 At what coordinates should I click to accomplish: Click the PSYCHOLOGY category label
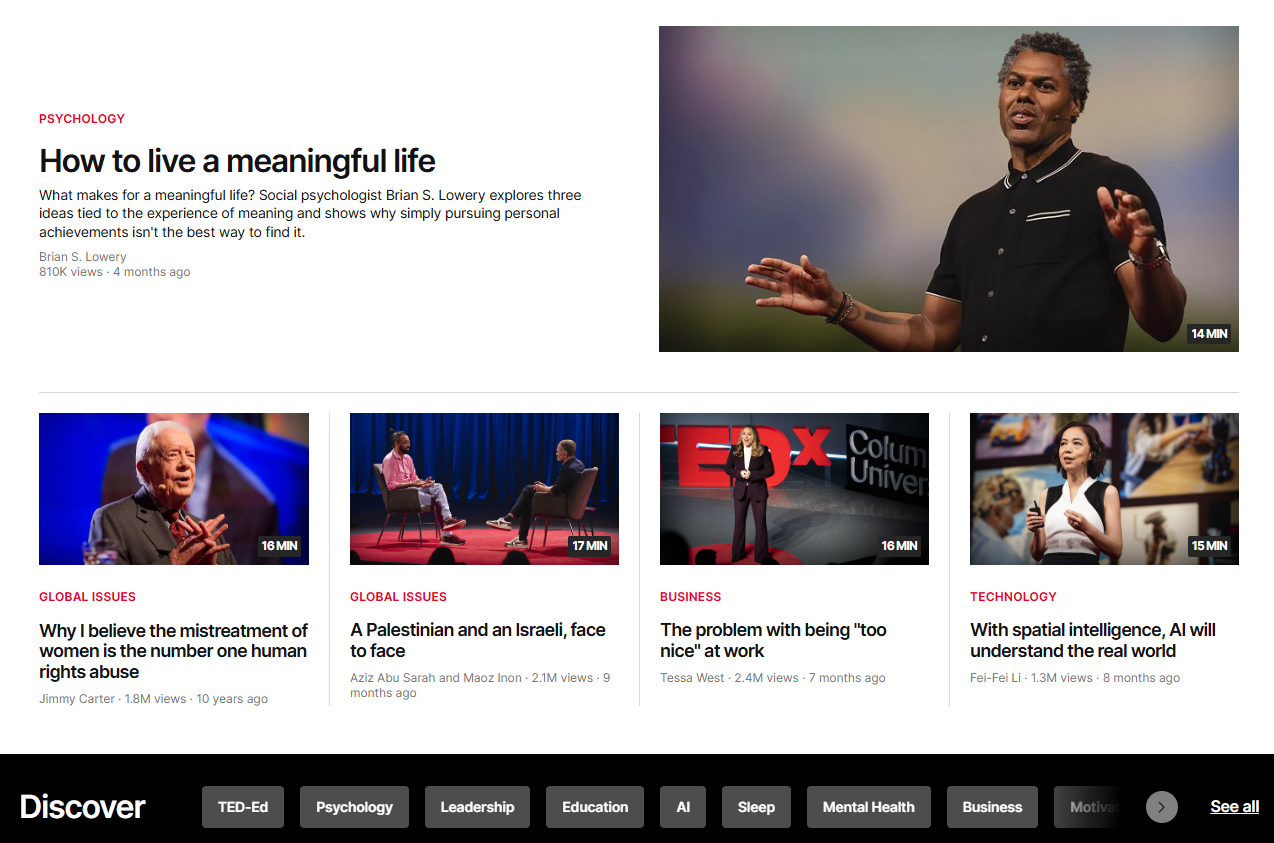(x=82, y=119)
